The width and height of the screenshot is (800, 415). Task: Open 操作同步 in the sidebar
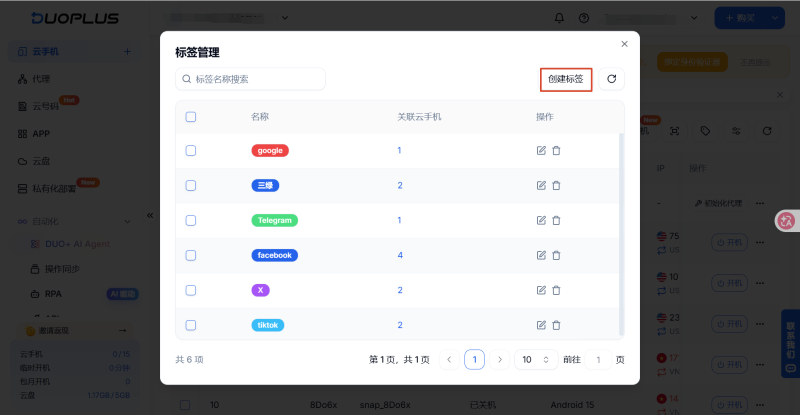[62, 269]
